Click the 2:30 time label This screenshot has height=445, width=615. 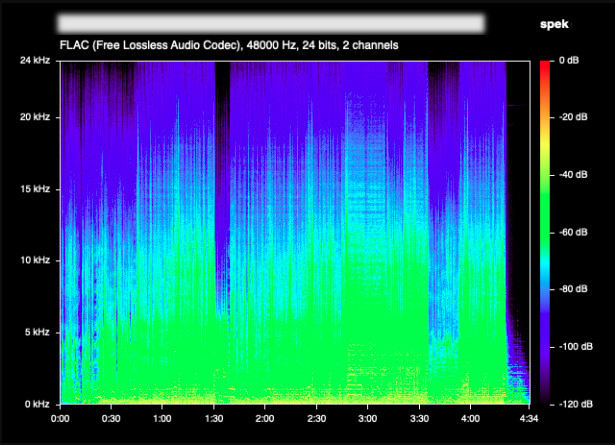317,419
